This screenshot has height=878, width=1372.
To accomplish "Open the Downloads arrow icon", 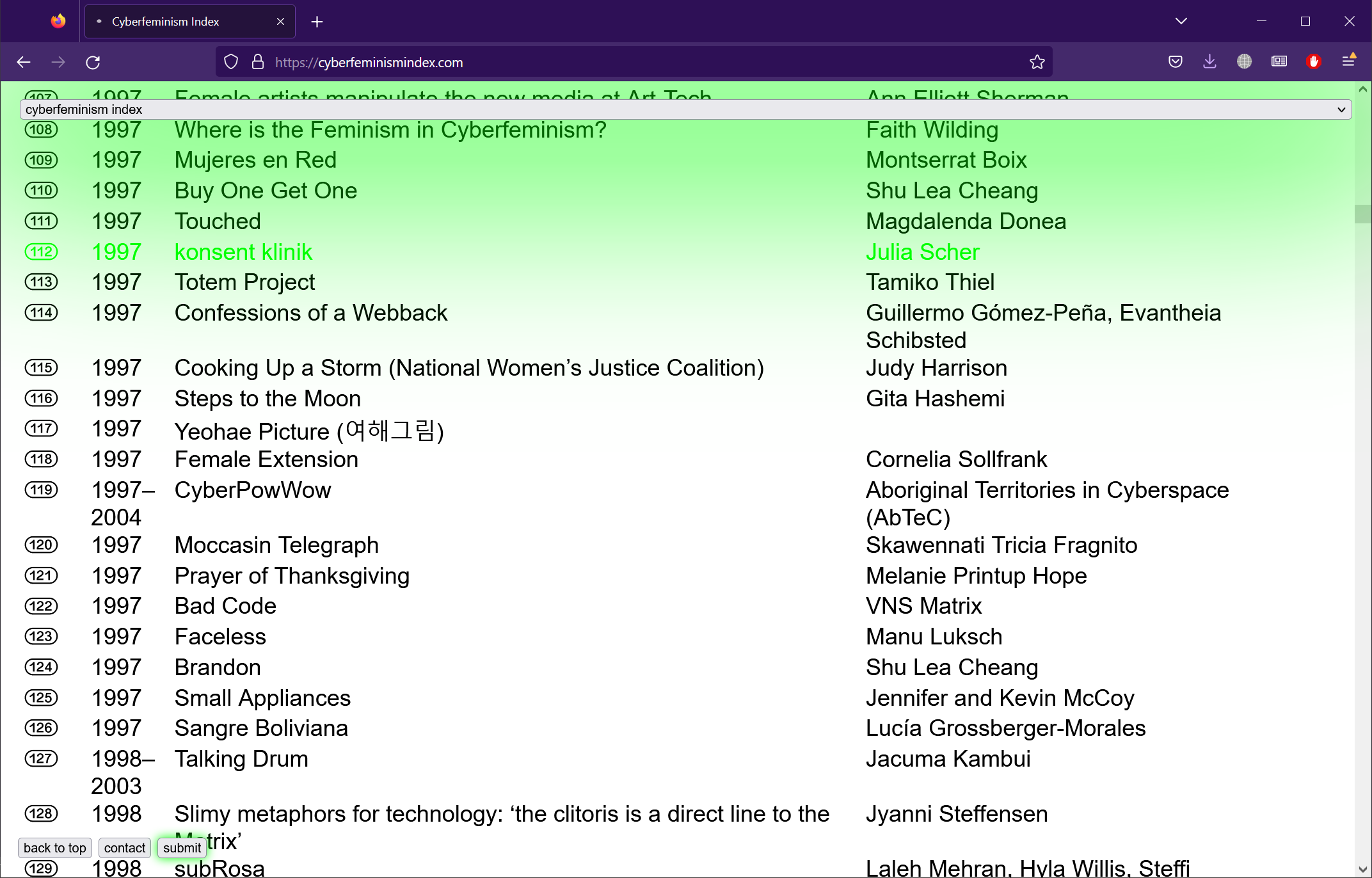I will tap(1209, 61).
